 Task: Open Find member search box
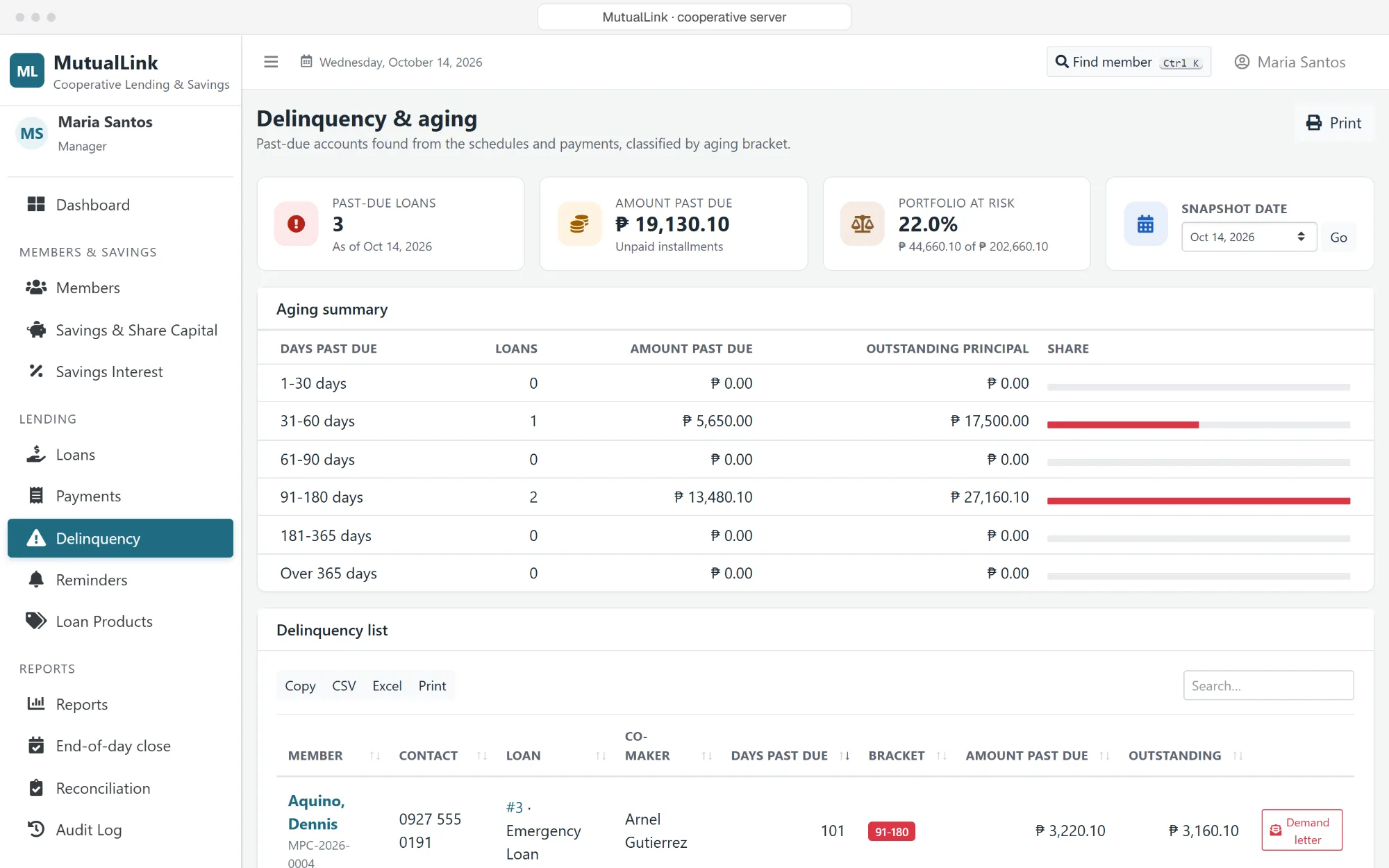(x=1129, y=62)
